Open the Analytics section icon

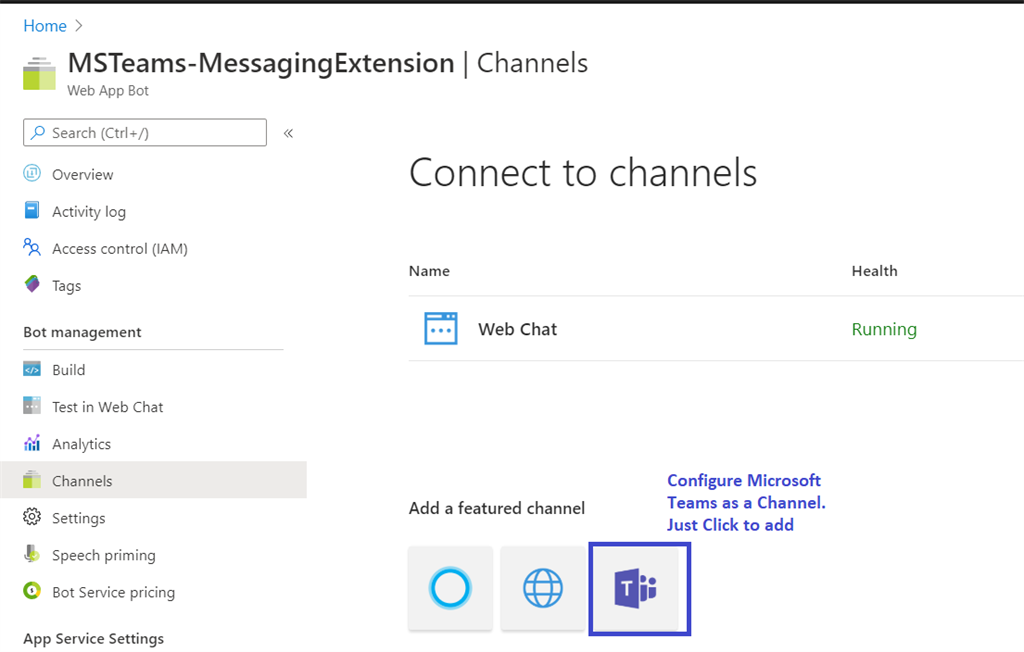[x=31, y=443]
